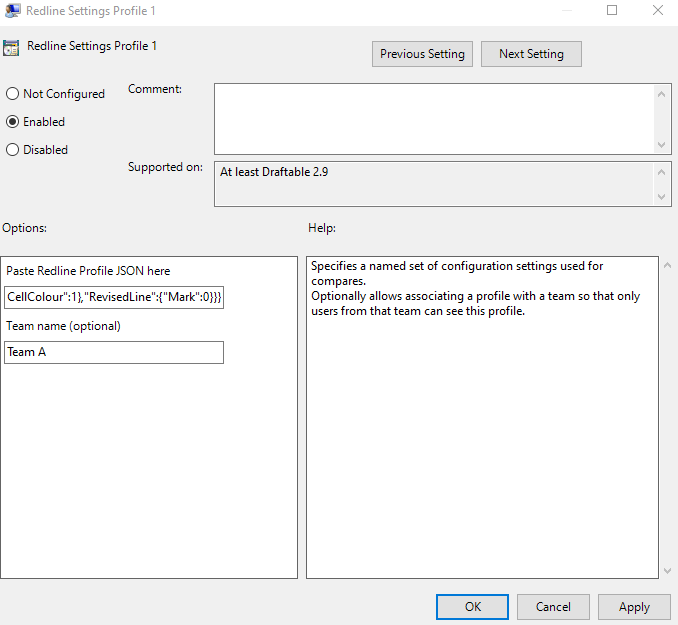The height and width of the screenshot is (625, 678).
Task: Go to Next Setting
Action: click(531, 54)
